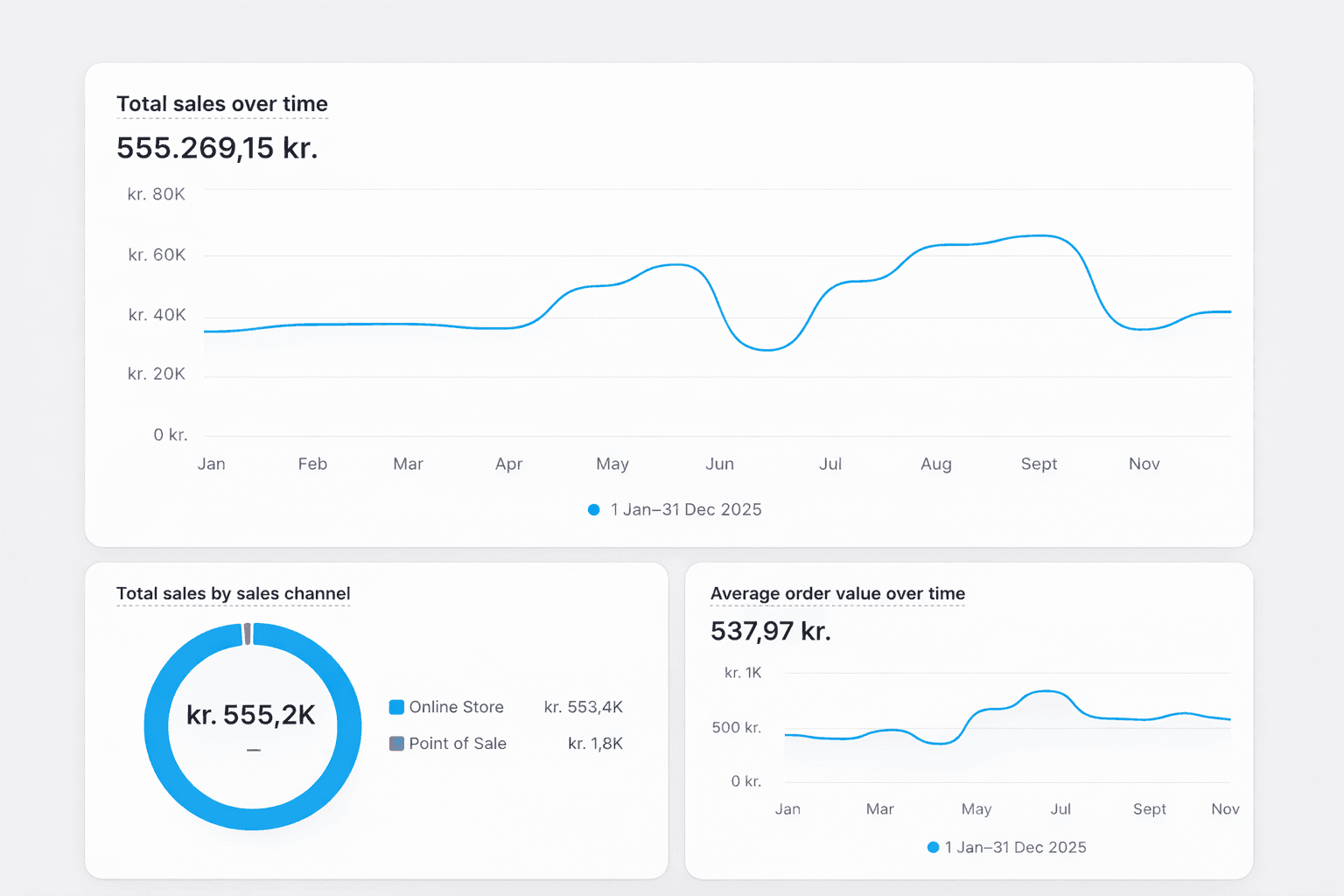This screenshot has height=896, width=1344.
Task: Click the gray Point of Sale legend square
Action: pyautogui.click(x=395, y=744)
